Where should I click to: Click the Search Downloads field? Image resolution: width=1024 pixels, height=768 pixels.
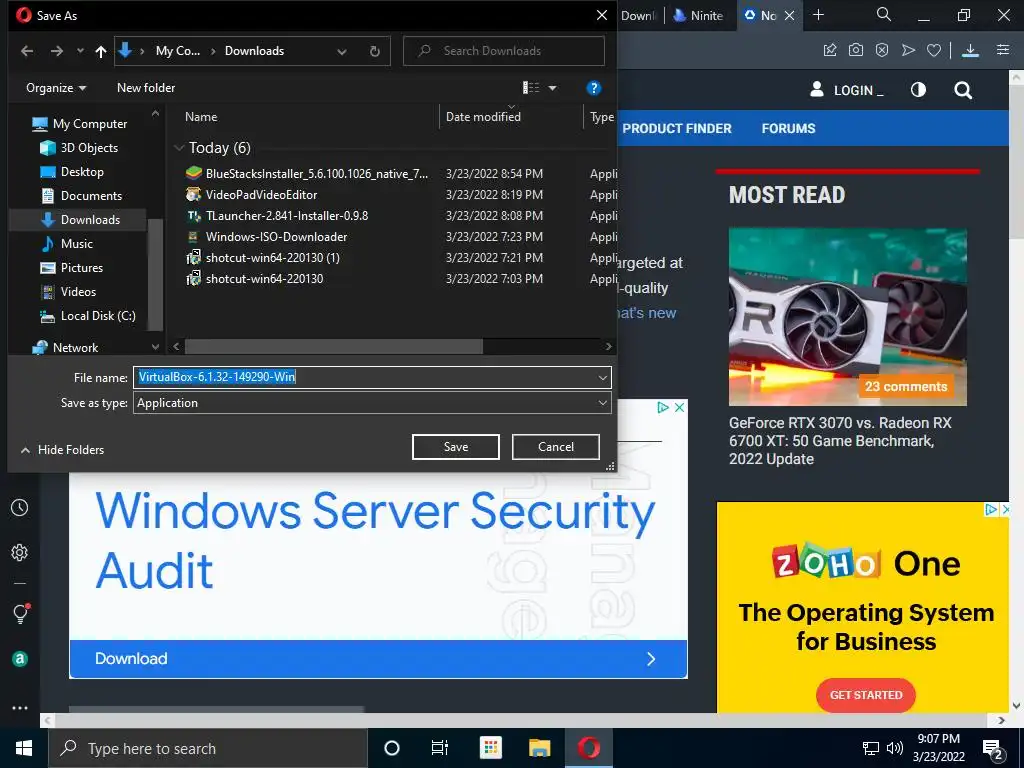pos(504,51)
